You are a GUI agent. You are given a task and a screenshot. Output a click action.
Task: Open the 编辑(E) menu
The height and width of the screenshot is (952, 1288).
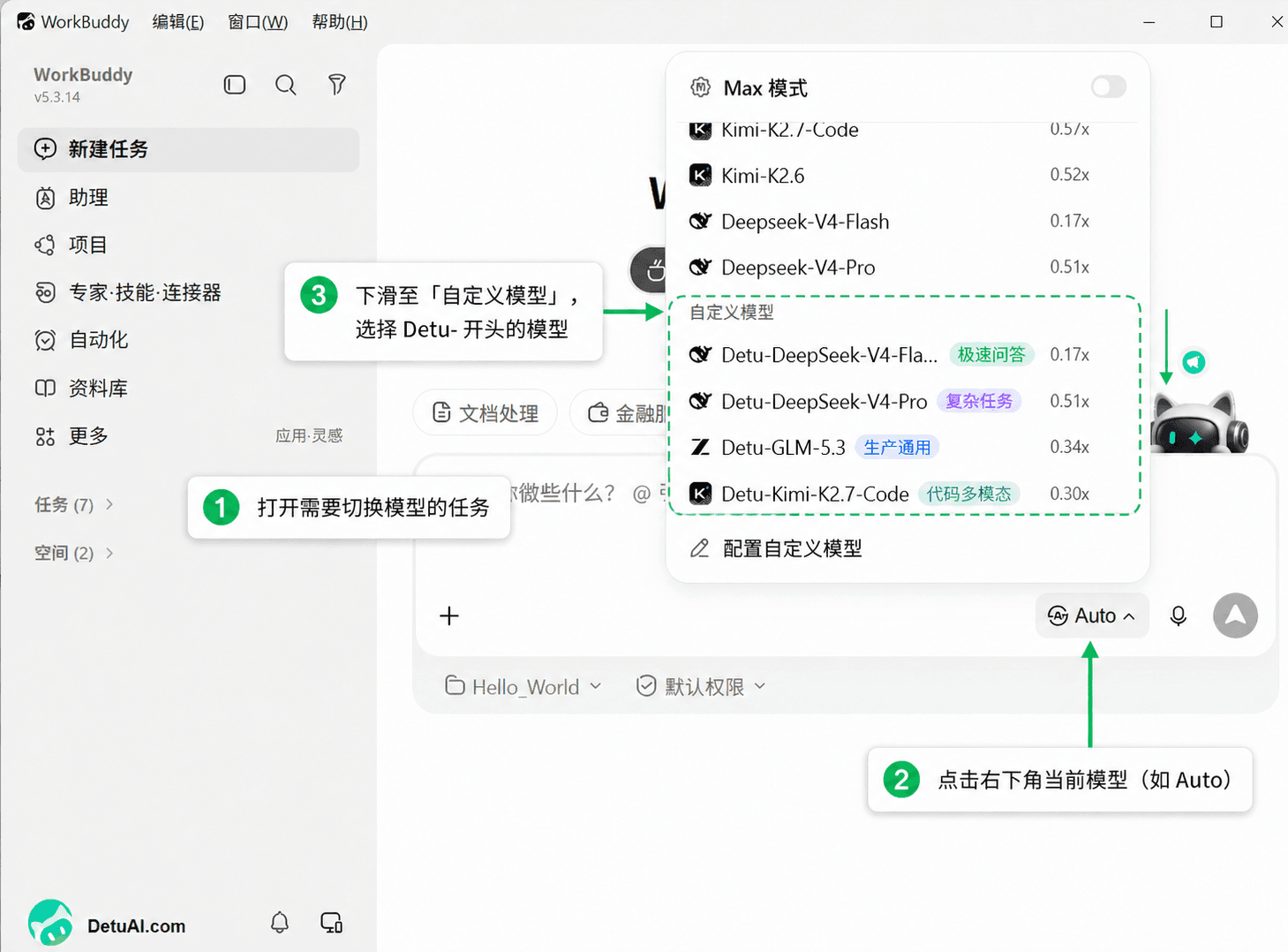click(177, 22)
